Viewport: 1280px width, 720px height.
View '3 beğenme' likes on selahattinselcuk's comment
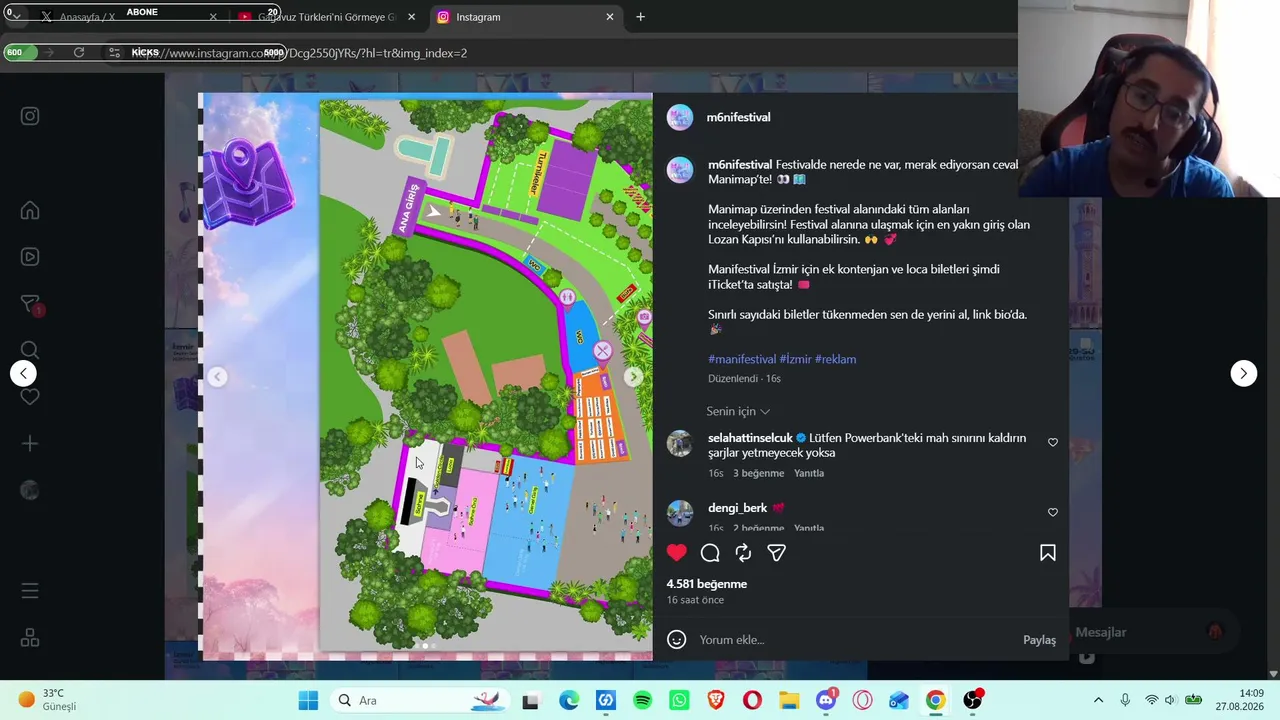pos(759,473)
